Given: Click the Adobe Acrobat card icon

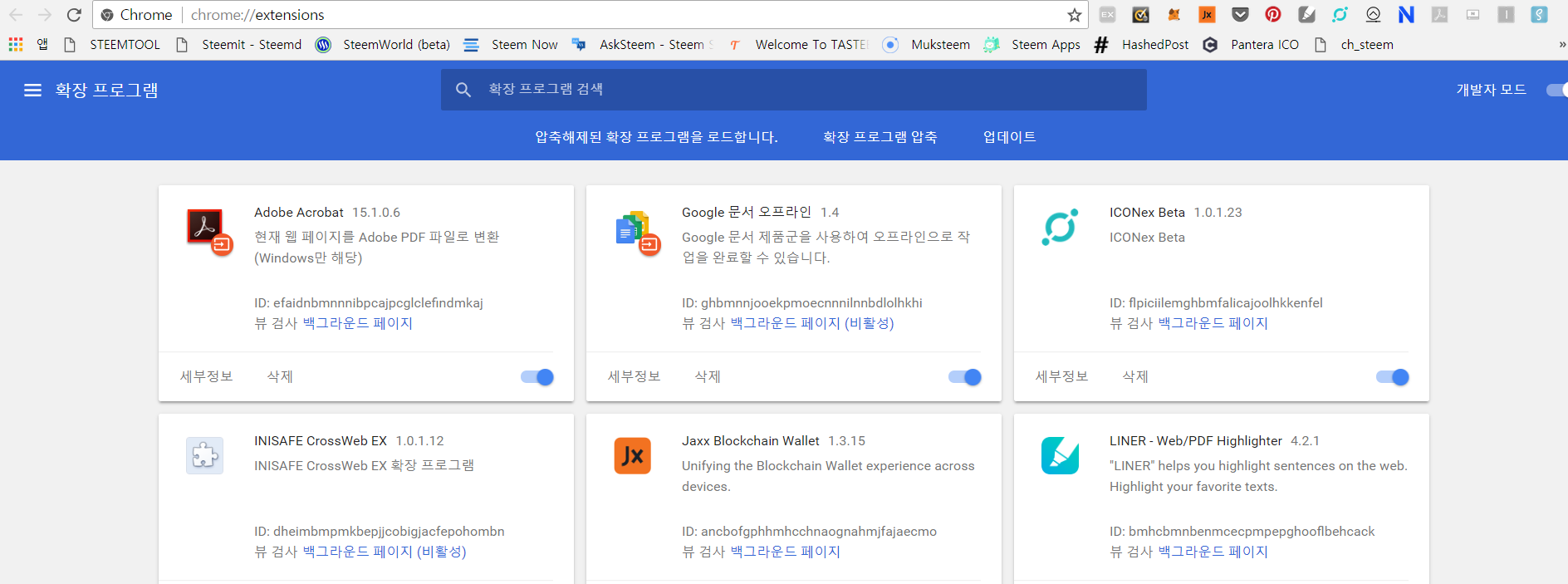Looking at the screenshot, I should click(x=209, y=232).
